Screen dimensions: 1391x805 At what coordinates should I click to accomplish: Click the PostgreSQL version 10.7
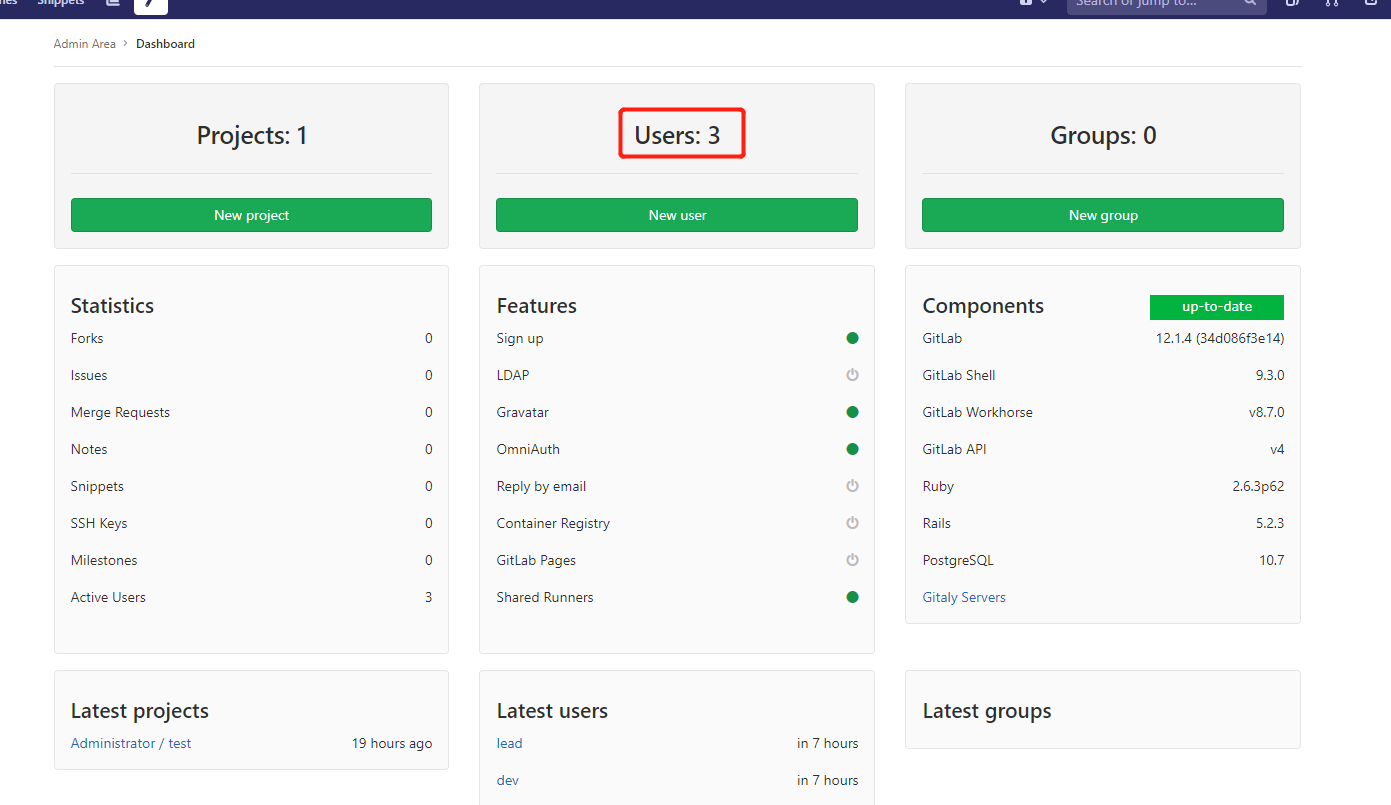pos(1272,560)
